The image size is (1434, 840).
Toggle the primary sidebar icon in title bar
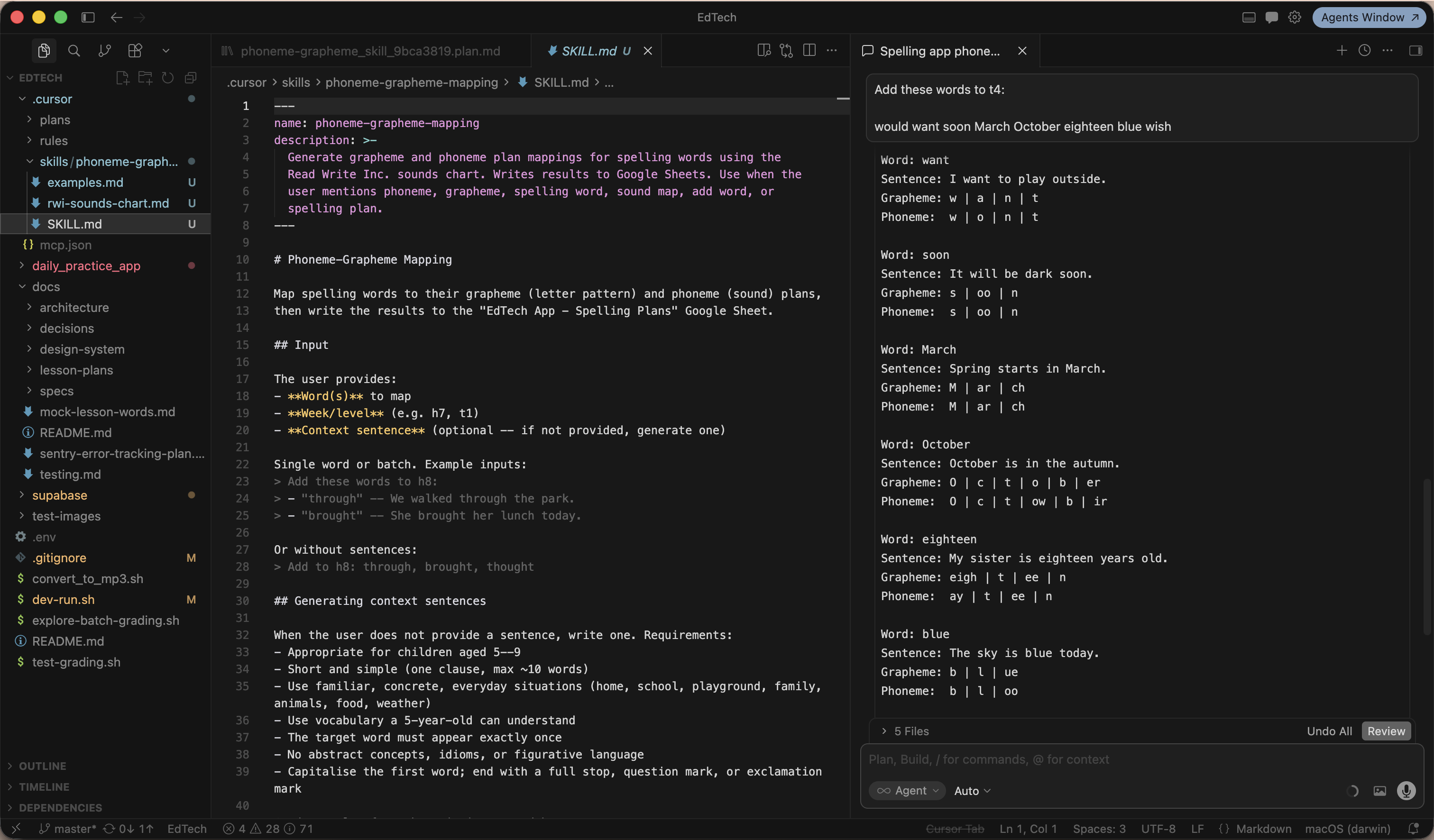pyautogui.click(x=88, y=18)
